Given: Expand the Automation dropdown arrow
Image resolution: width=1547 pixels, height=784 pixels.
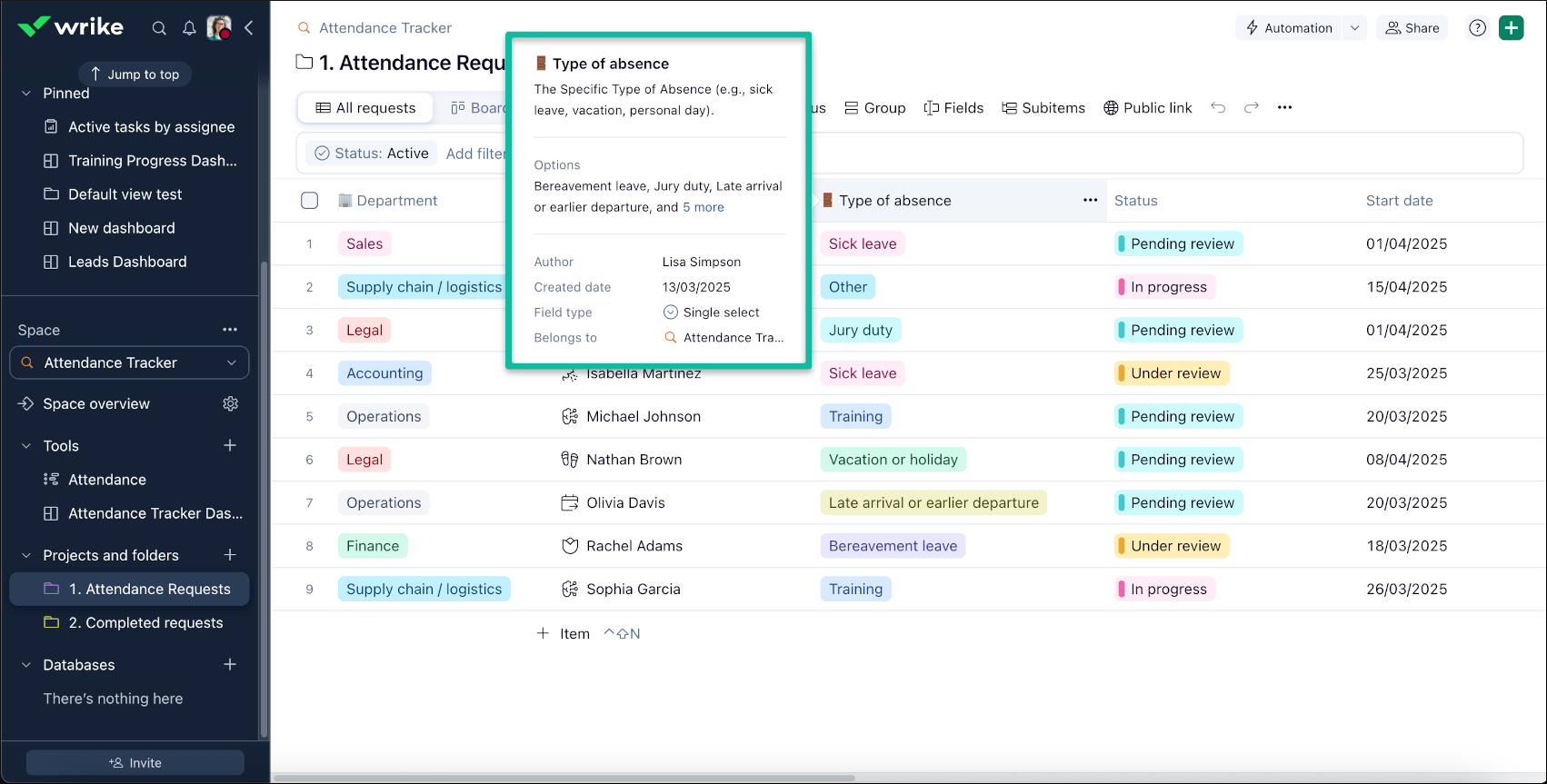Looking at the screenshot, I should tap(1354, 28).
